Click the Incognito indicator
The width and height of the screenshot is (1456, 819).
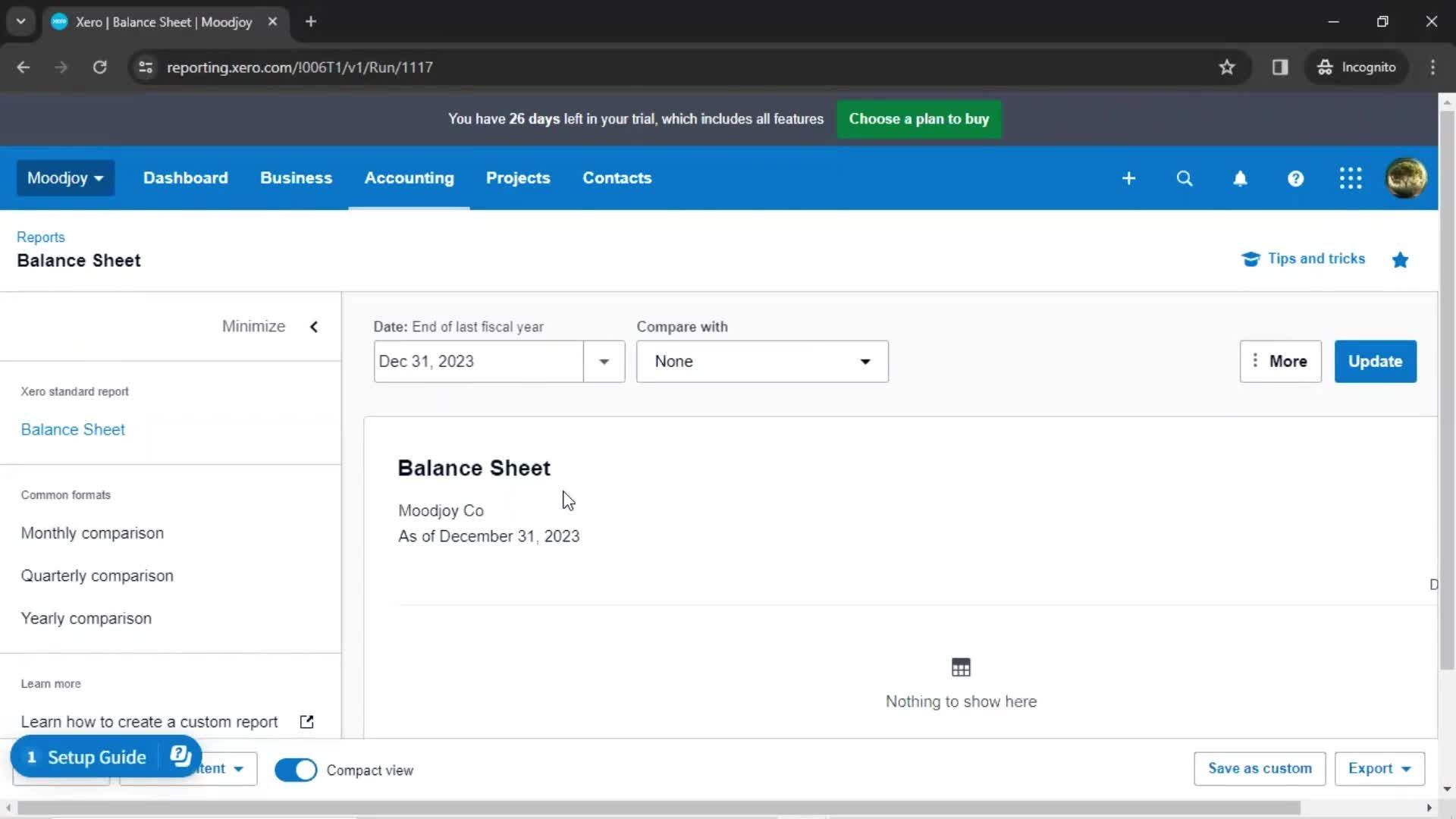pos(1357,67)
